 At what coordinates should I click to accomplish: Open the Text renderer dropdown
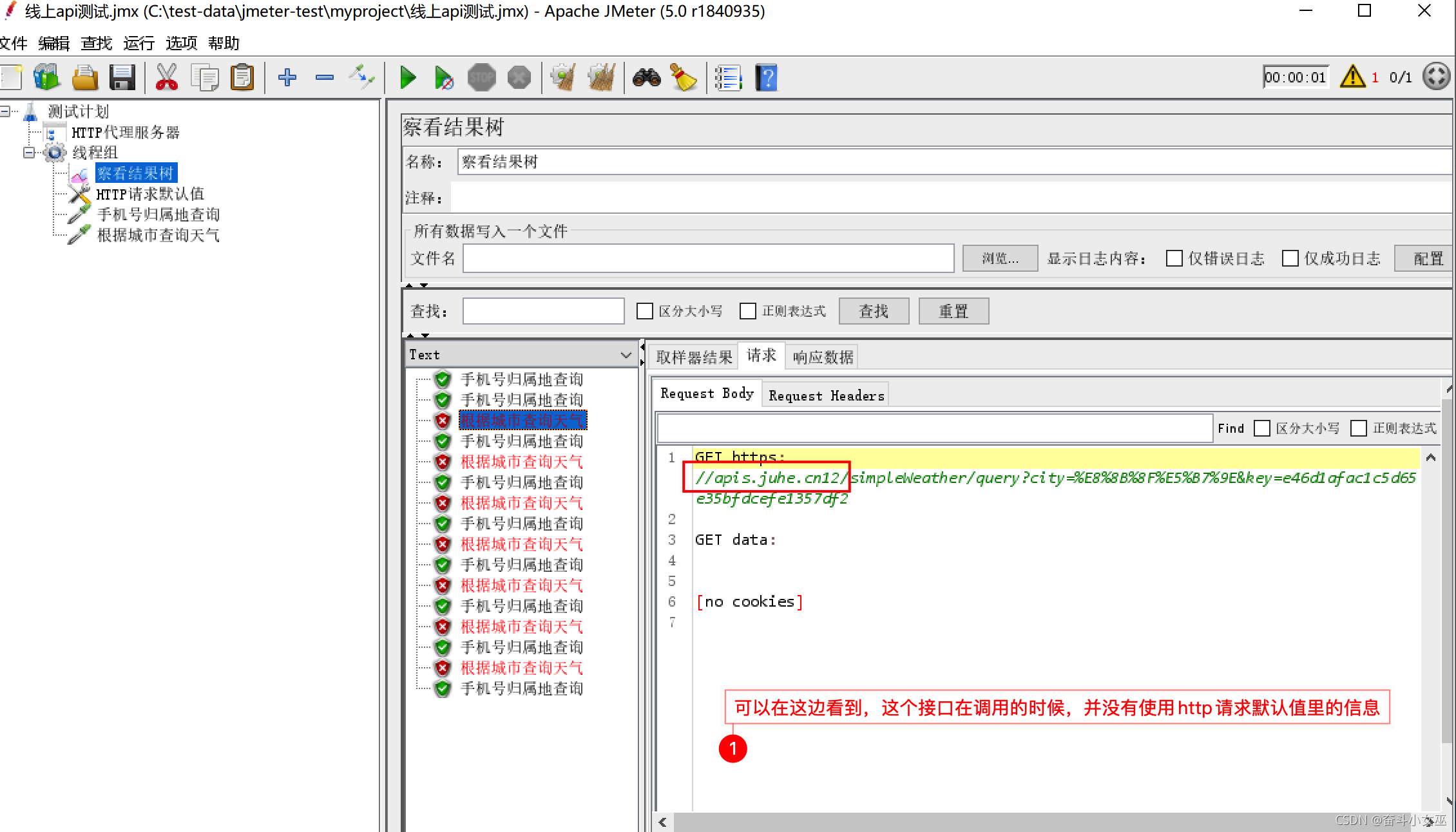pyautogui.click(x=521, y=355)
